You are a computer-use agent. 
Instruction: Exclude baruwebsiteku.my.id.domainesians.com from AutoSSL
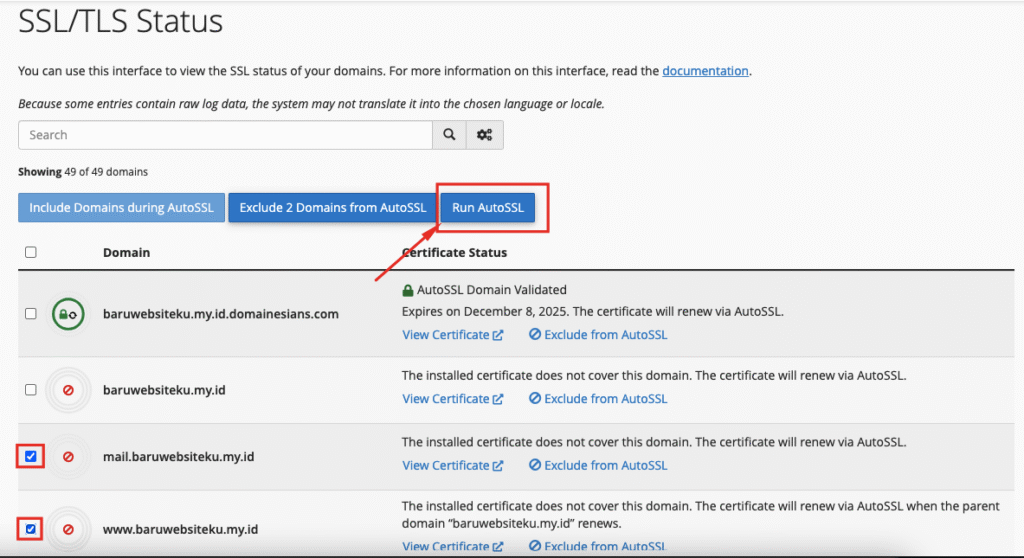(x=598, y=335)
